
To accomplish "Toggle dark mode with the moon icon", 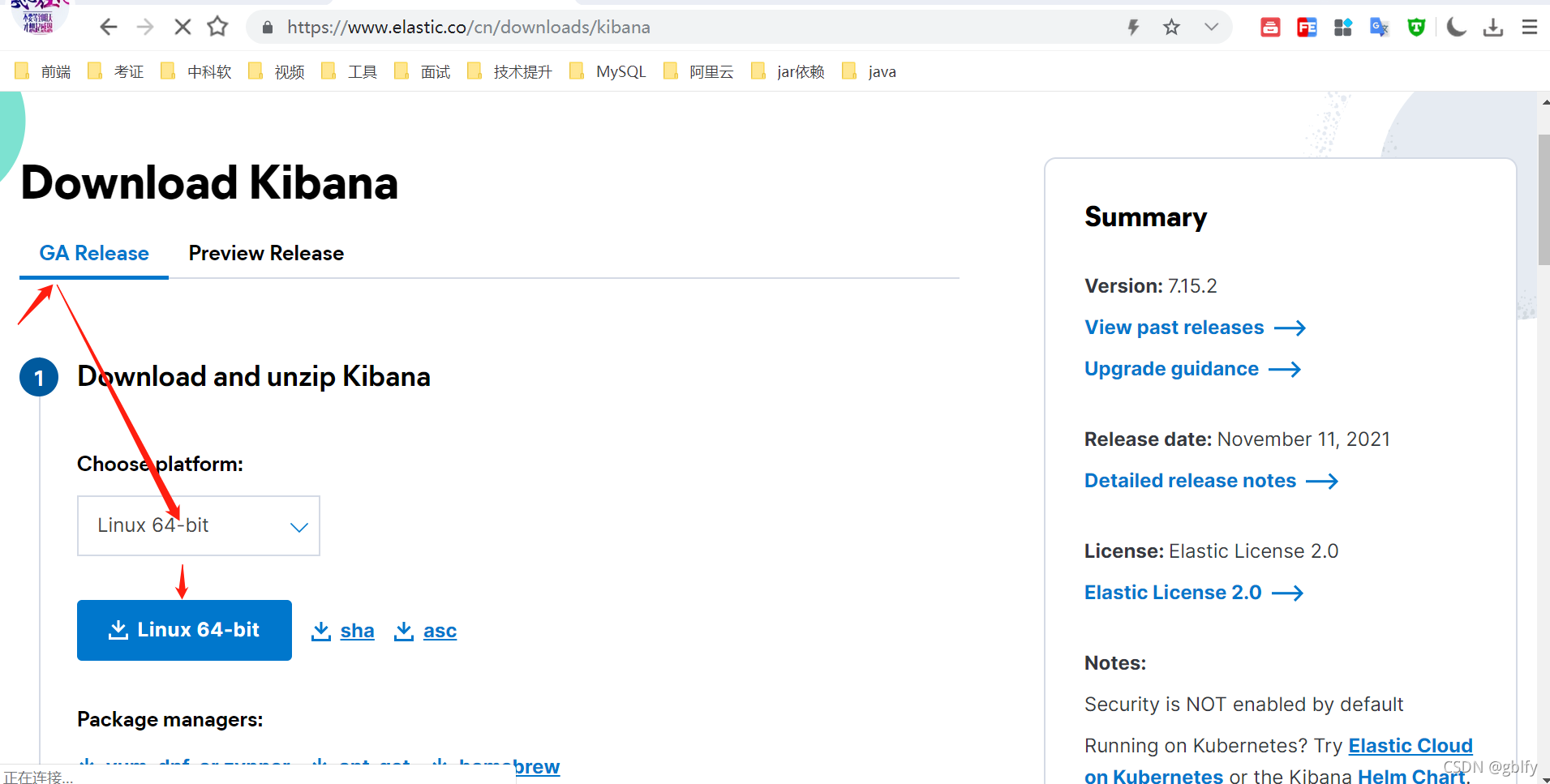I will pyautogui.click(x=1456, y=27).
